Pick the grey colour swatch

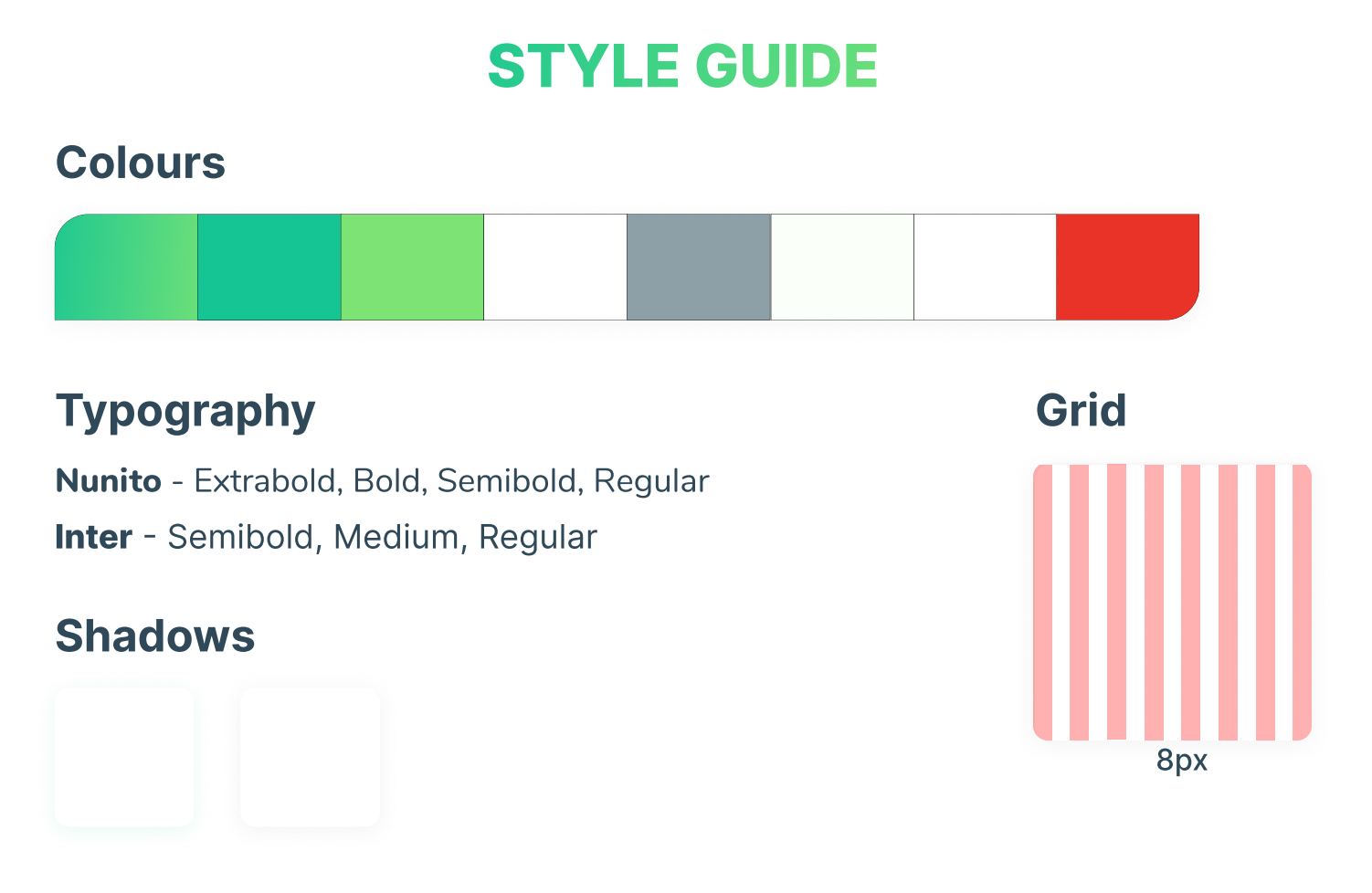tap(699, 268)
